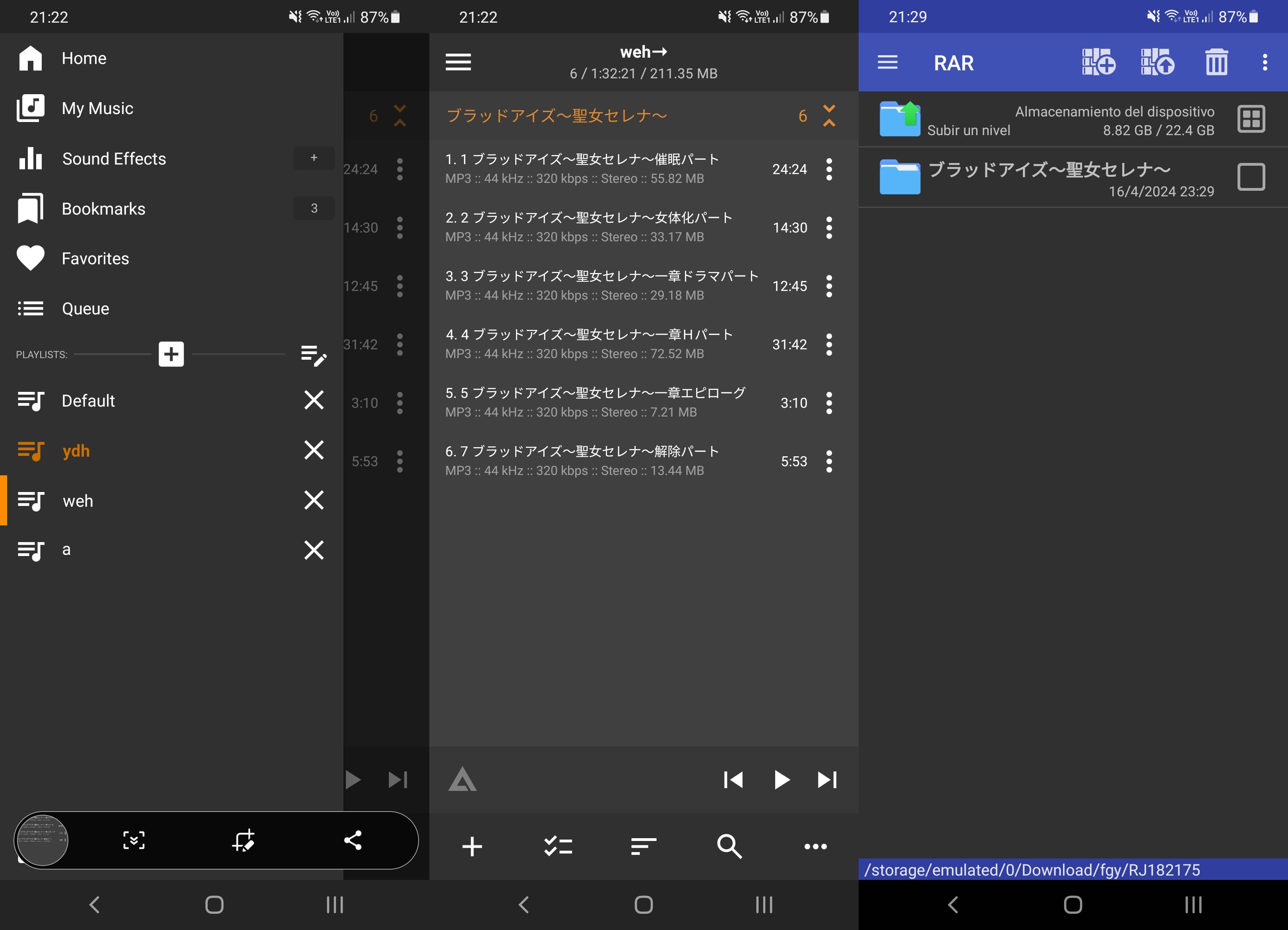Add files with the bottom plus icon

pos(472,847)
